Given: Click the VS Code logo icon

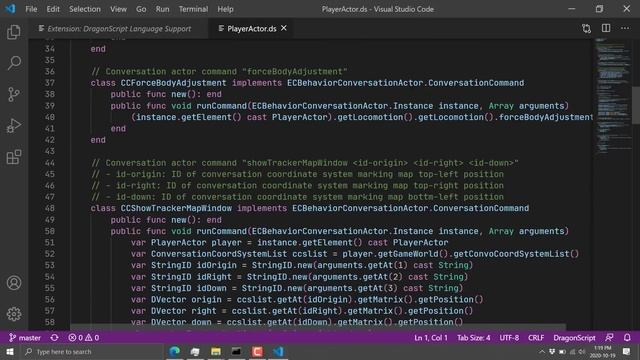Looking at the screenshot, I should [x=10, y=9].
